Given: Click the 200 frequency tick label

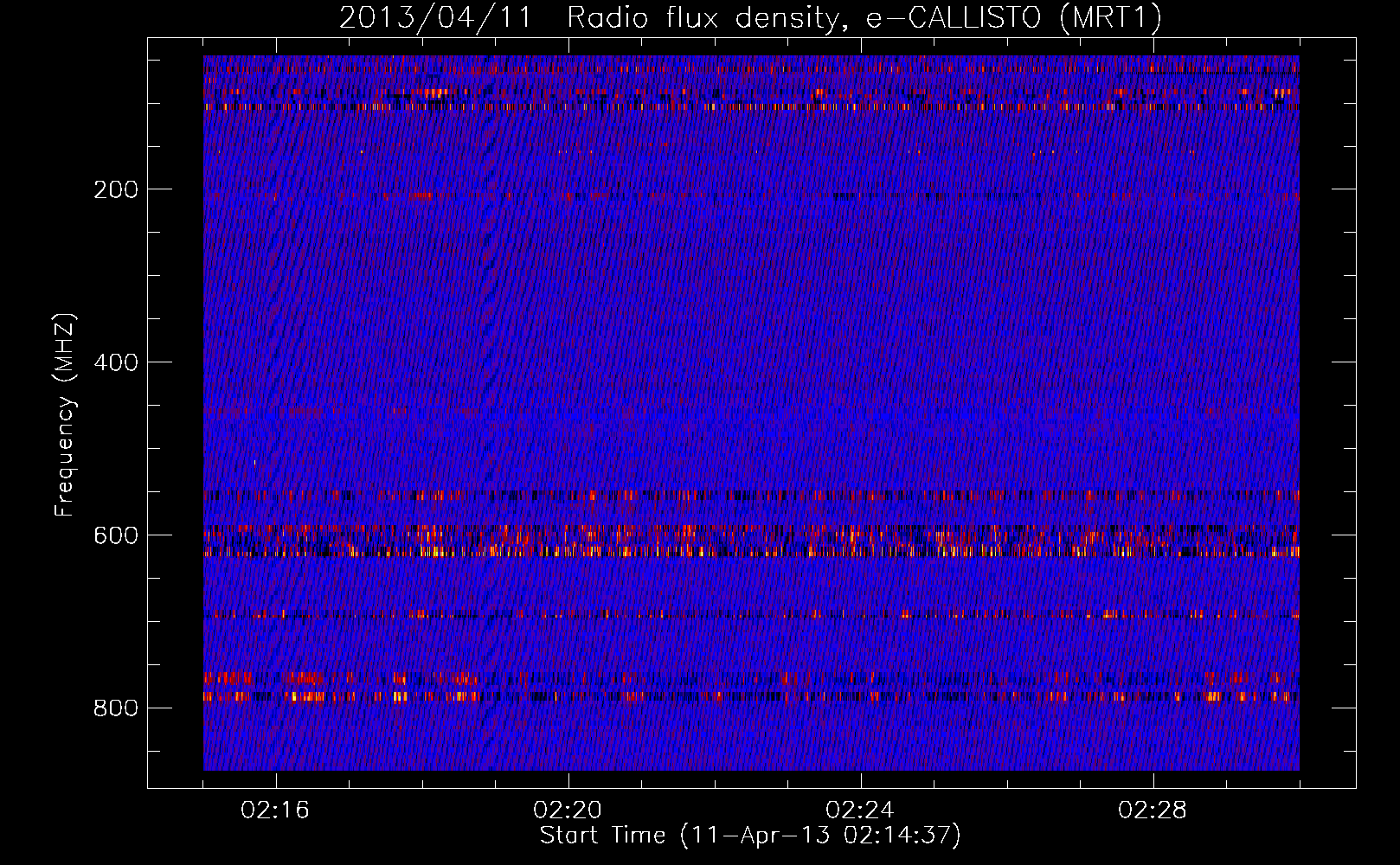Looking at the screenshot, I should (116, 189).
